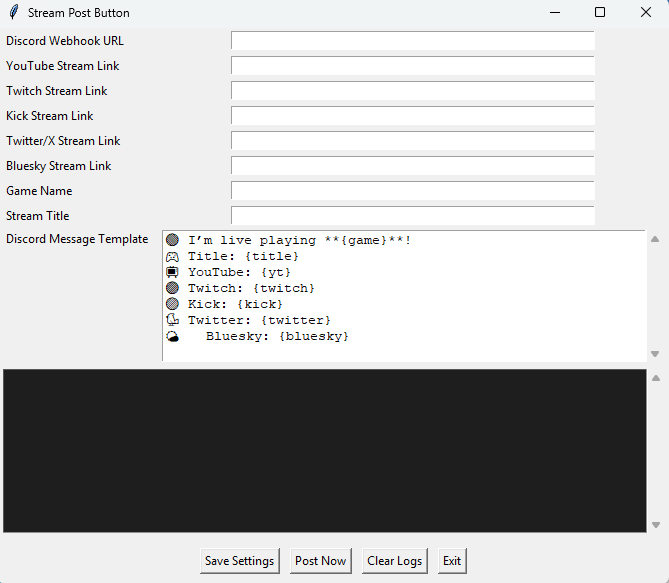
Task: Click the Post Now button
Action: [x=321, y=561]
